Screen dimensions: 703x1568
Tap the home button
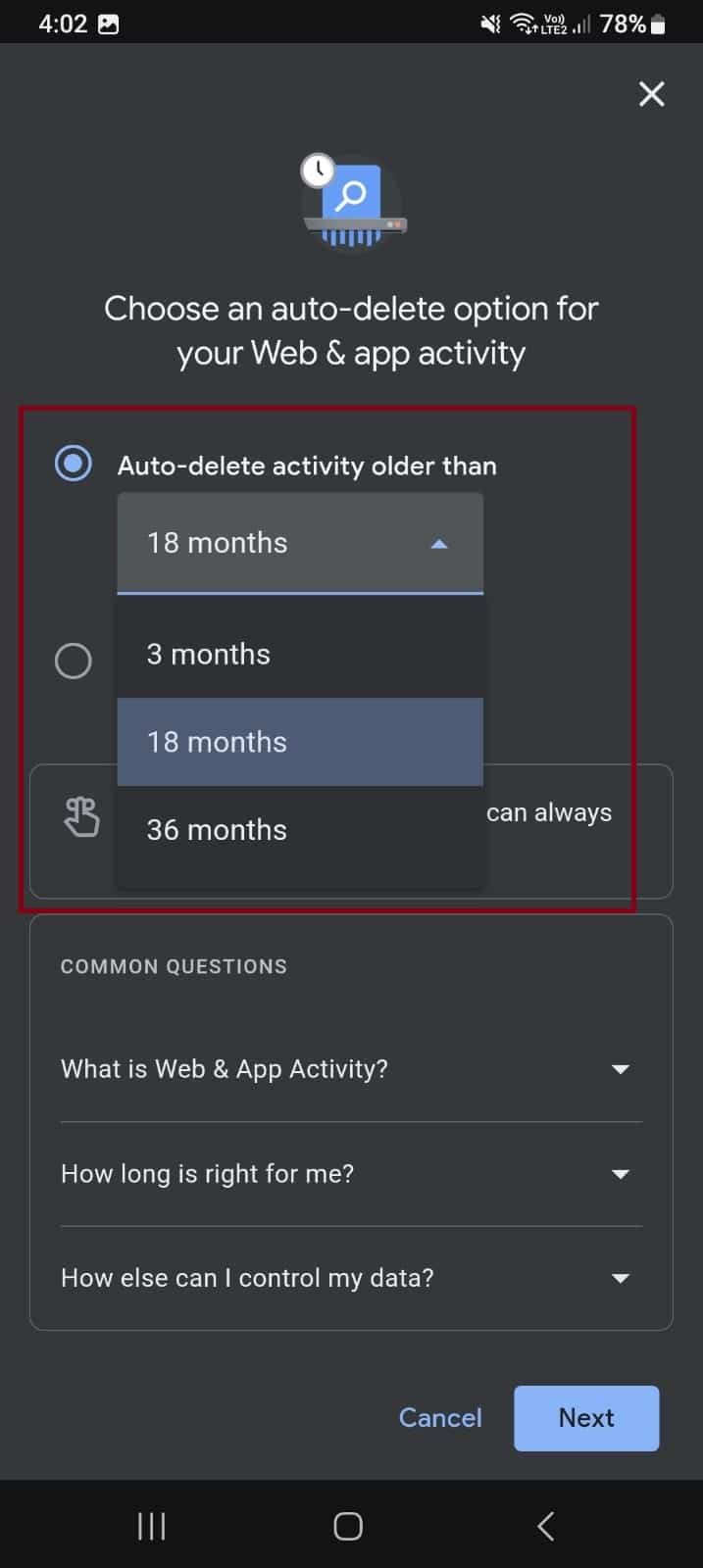click(x=348, y=1525)
